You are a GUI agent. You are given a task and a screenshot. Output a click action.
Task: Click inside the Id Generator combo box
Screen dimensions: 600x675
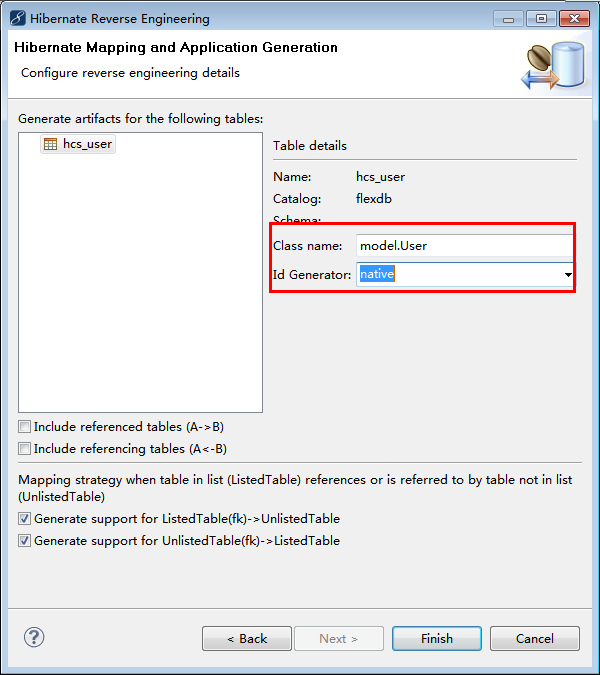459,275
